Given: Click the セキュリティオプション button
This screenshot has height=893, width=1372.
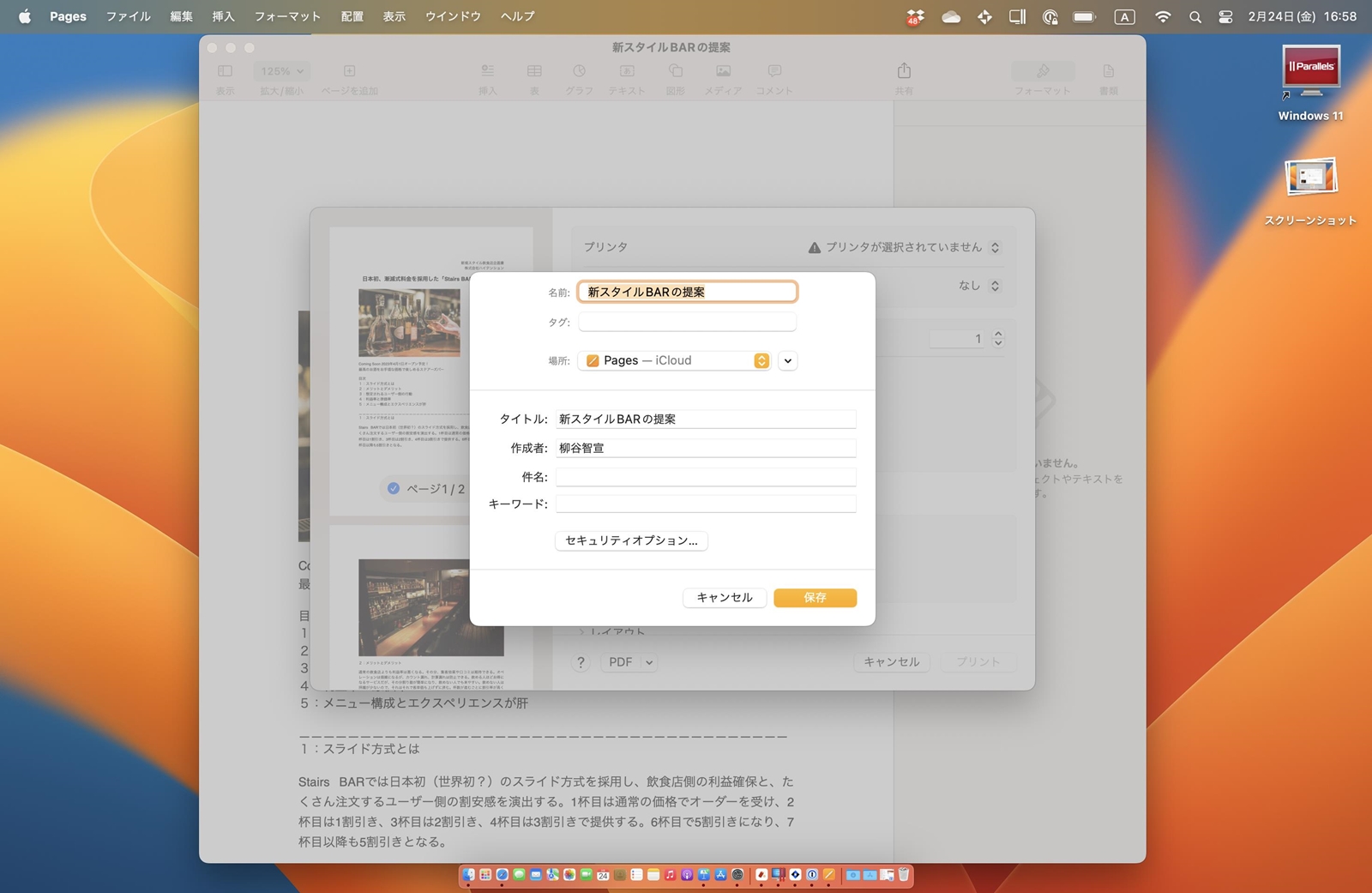Looking at the screenshot, I should click(x=630, y=540).
